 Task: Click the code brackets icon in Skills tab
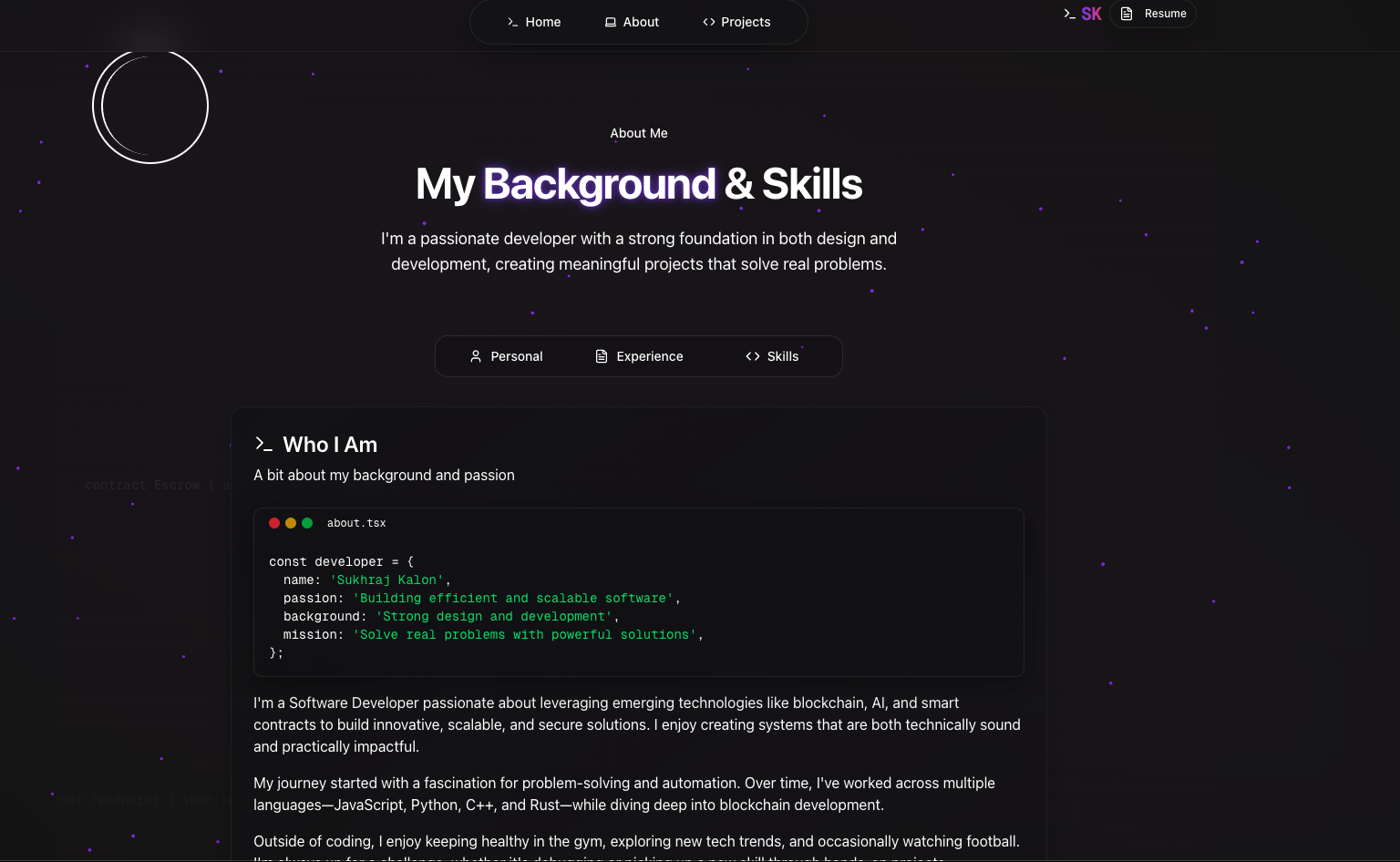(x=753, y=356)
